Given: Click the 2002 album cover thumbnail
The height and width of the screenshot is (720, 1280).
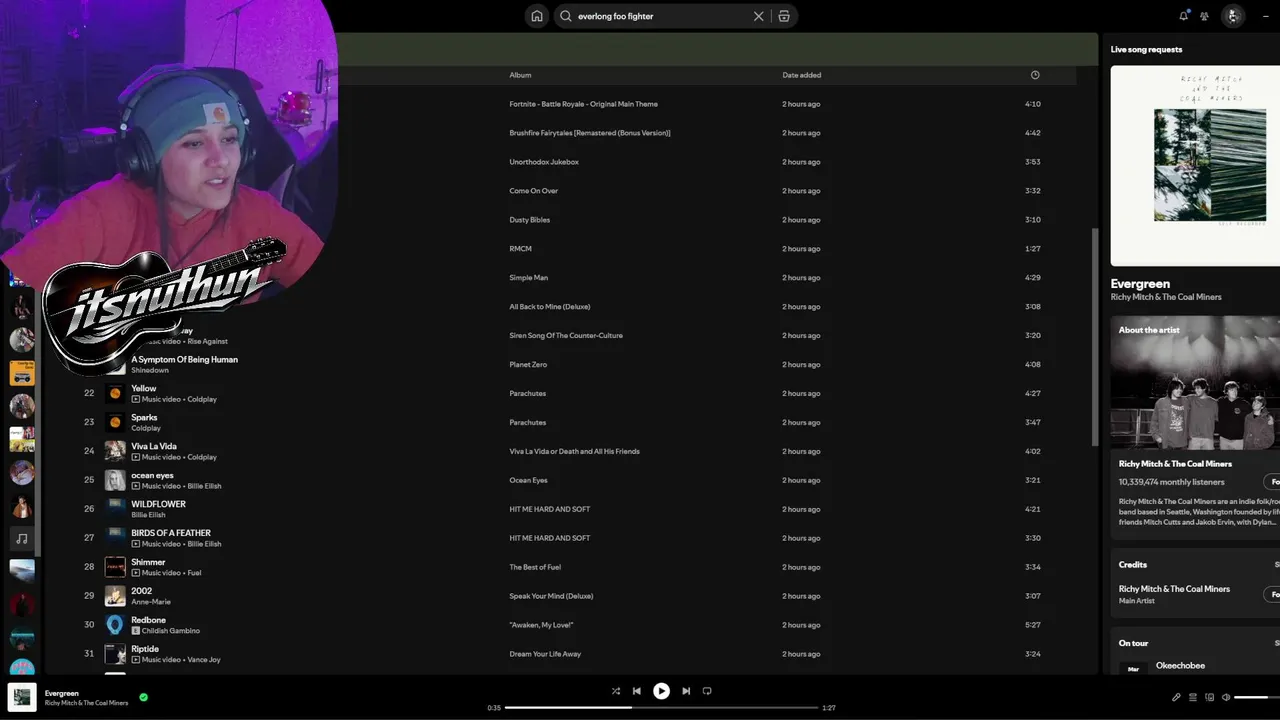Looking at the screenshot, I should coord(115,597).
